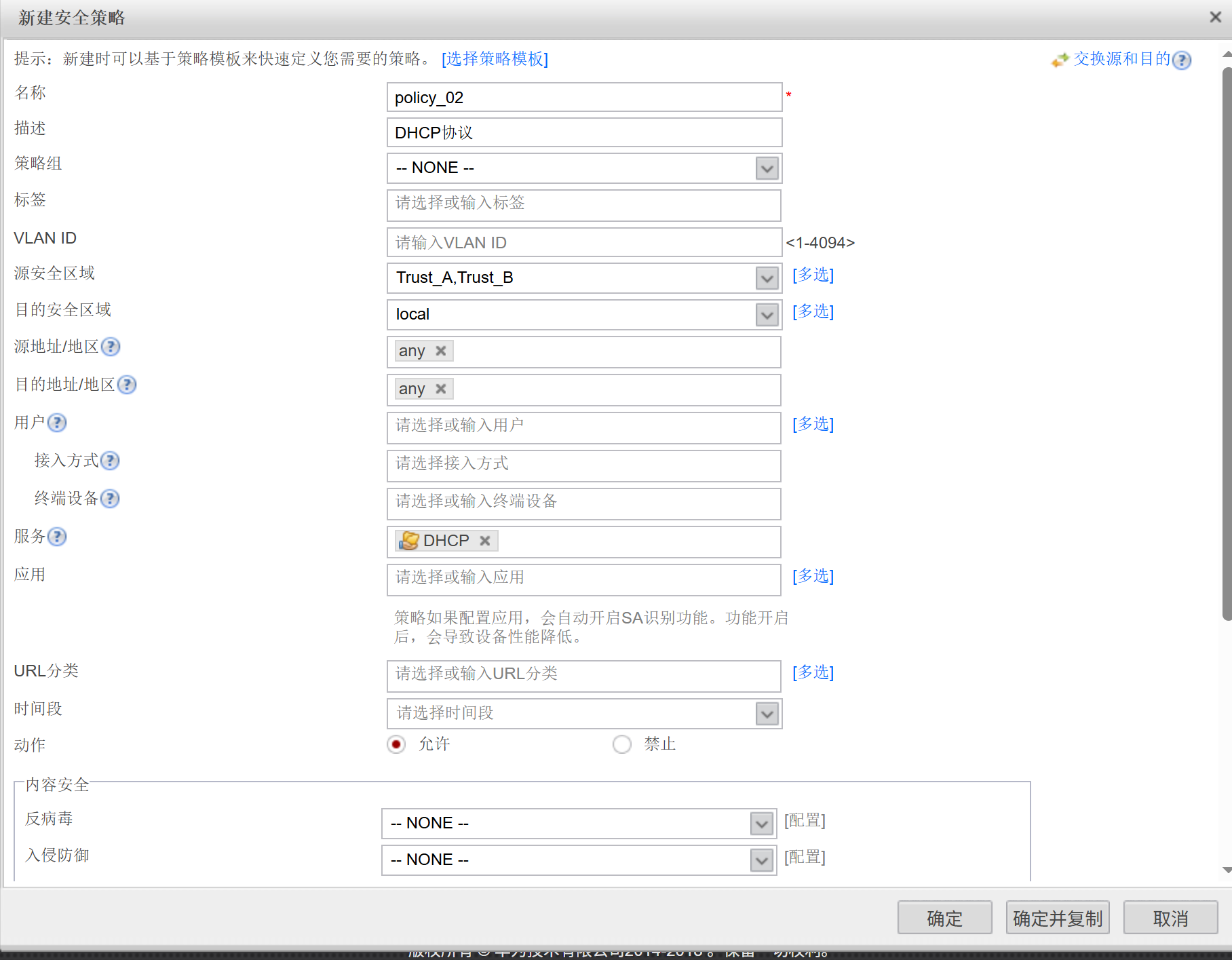
Task: Click the 服务 field area
Action: (584, 542)
